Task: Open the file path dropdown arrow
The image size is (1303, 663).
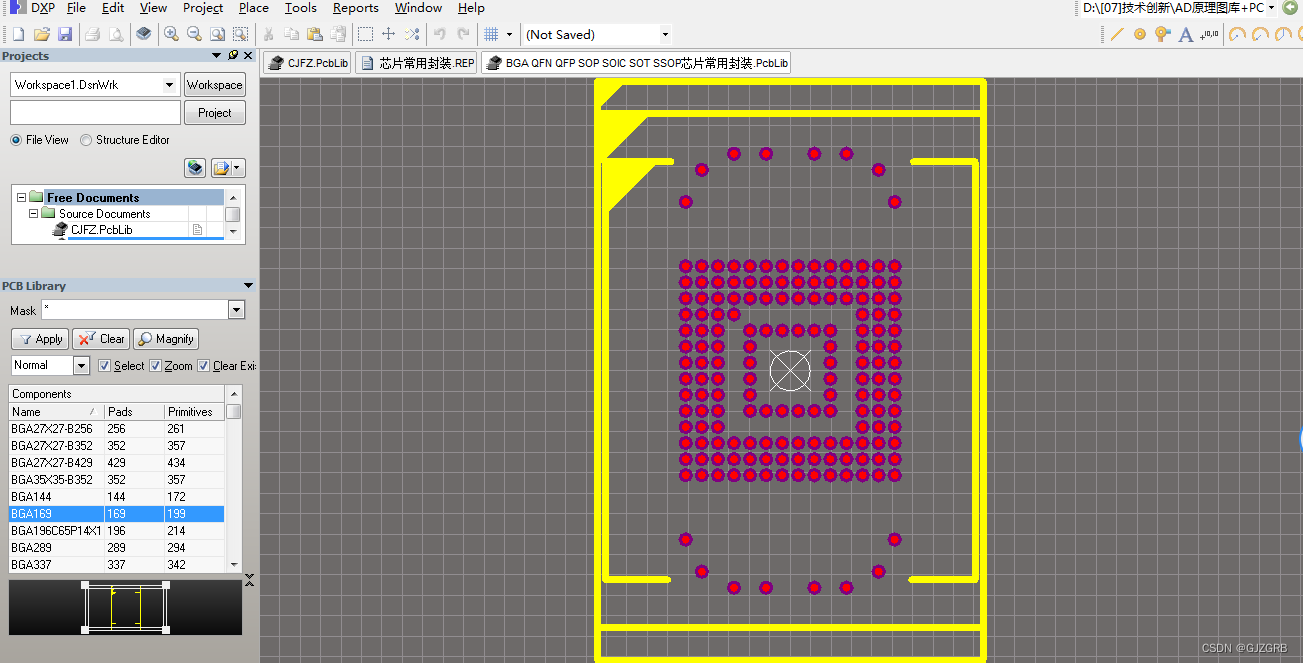Action: coord(1271,8)
